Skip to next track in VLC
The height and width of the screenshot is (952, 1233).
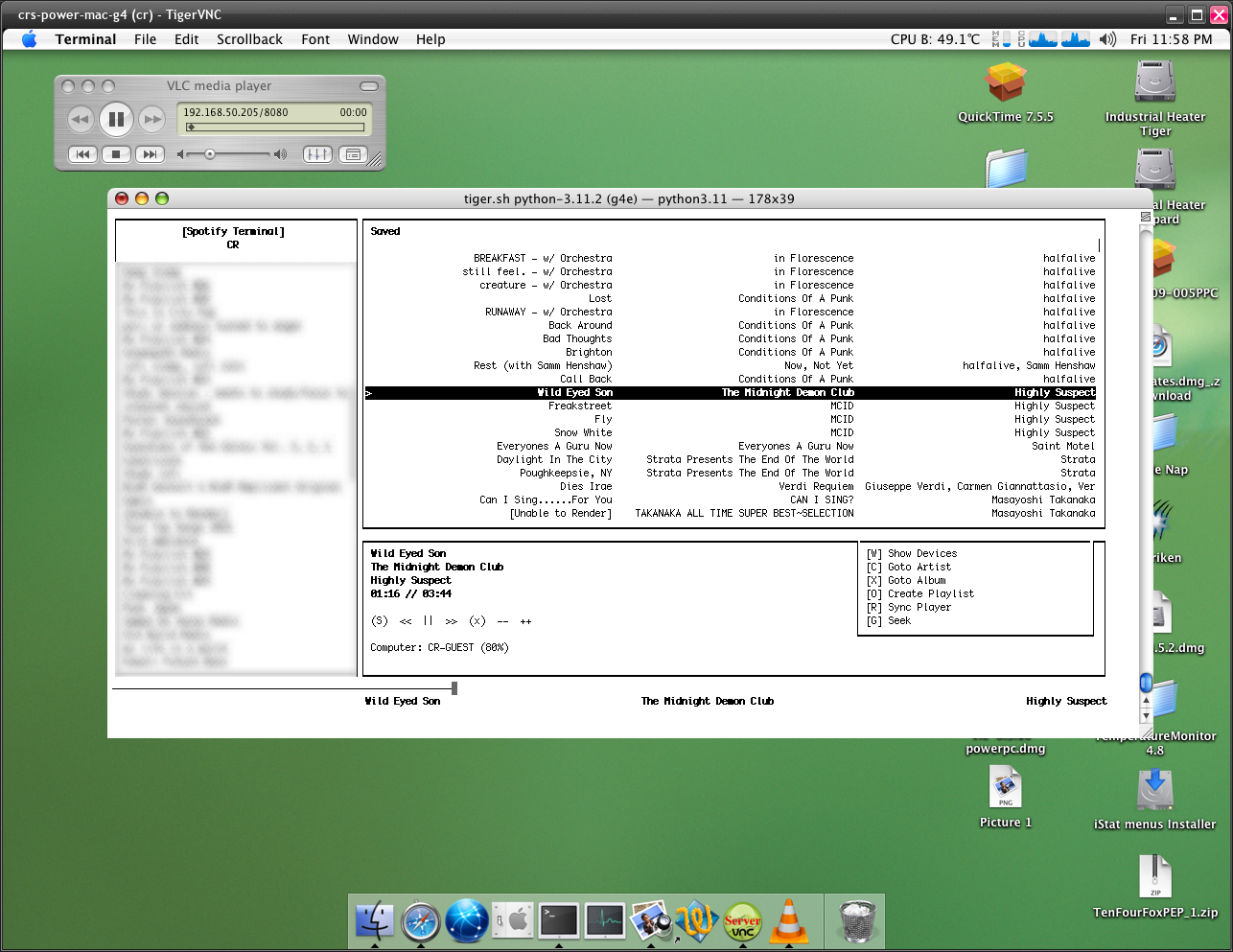tap(150, 154)
